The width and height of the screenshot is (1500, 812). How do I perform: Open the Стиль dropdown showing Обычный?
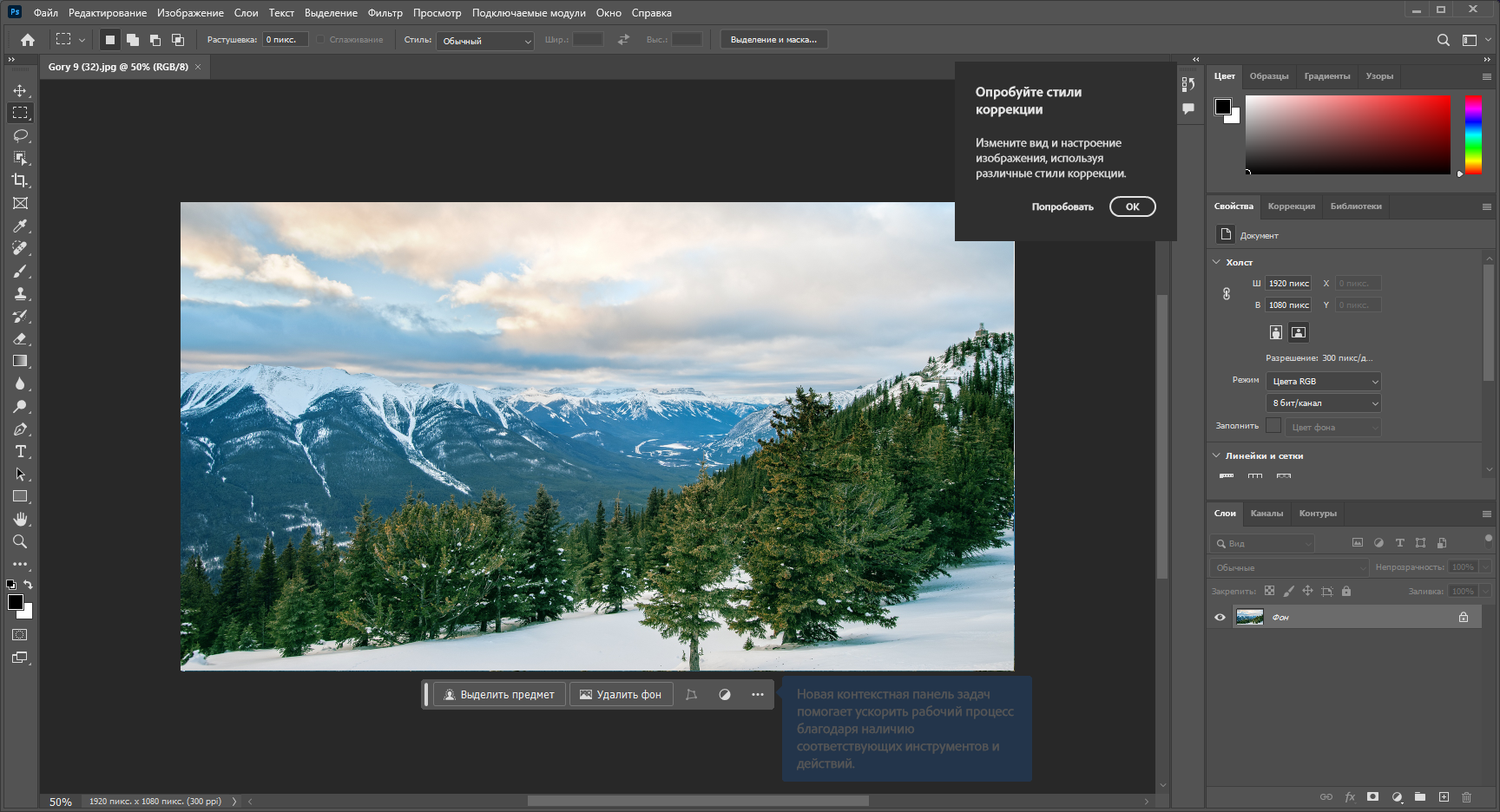click(x=484, y=40)
